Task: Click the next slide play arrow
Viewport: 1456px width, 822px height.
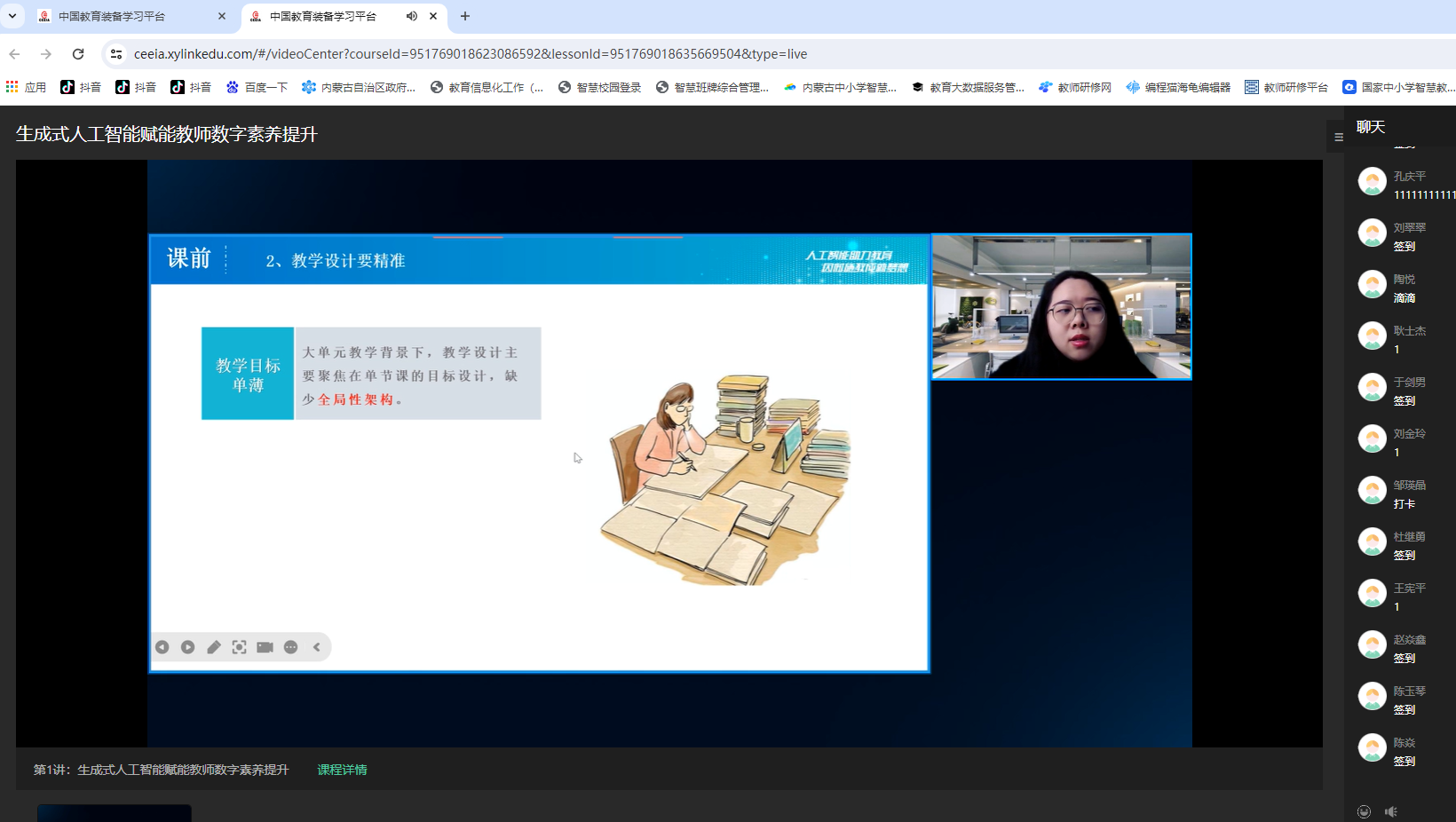Action: (188, 647)
